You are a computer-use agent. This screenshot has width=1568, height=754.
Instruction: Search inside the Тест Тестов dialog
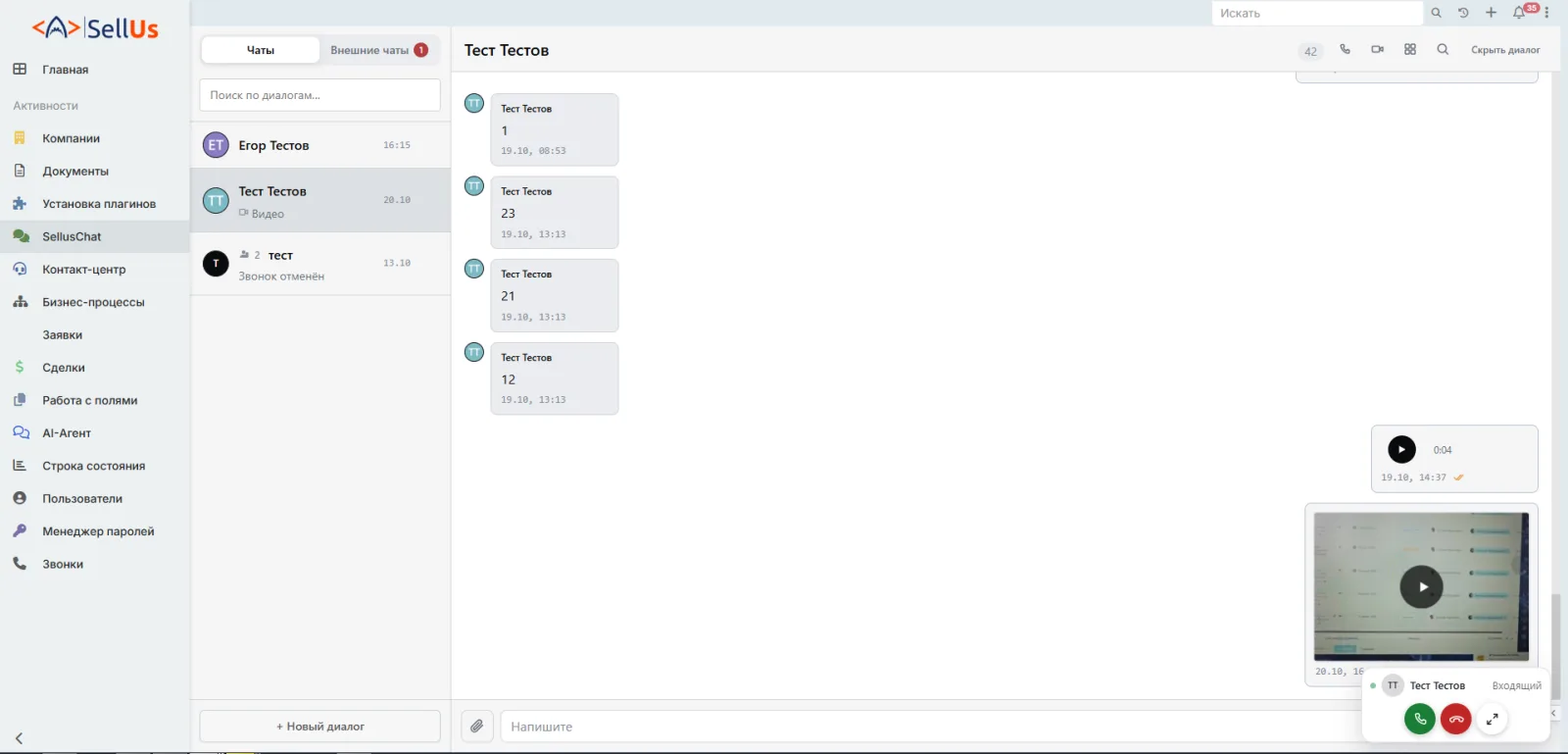(1443, 49)
